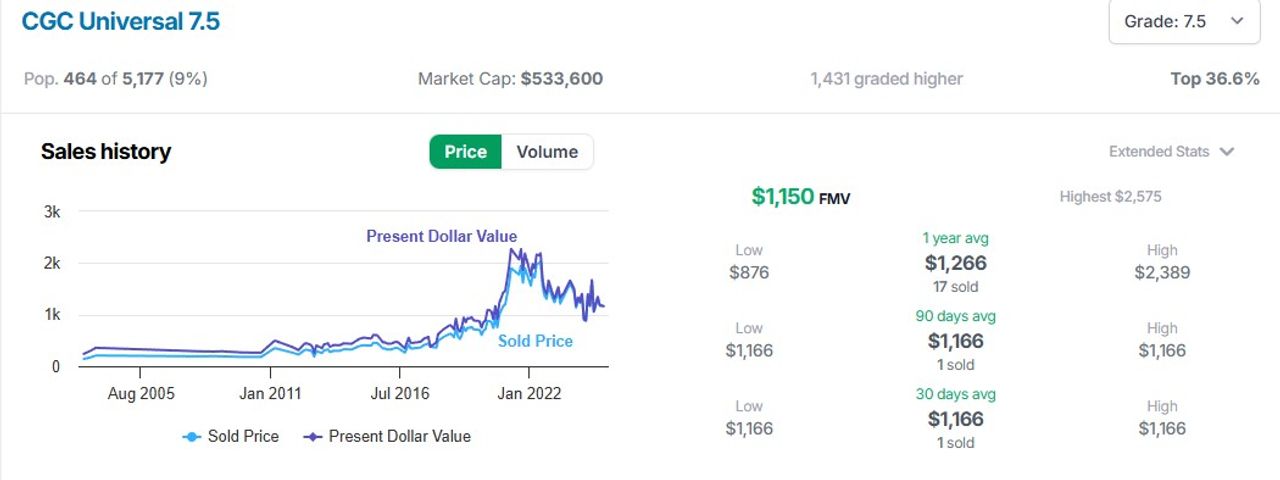Click the Market Cap $533,600 value
The width and height of the screenshot is (1280, 480).
click(x=562, y=79)
